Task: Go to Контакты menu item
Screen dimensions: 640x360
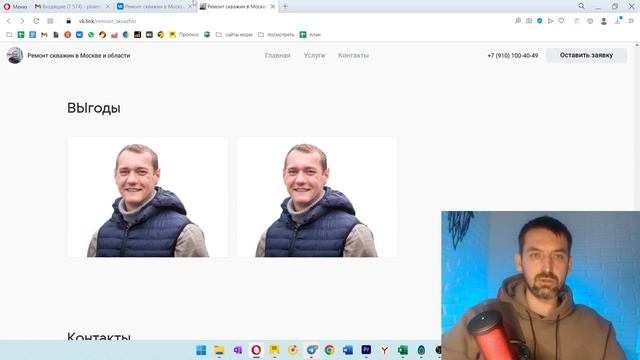Action: click(353, 56)
